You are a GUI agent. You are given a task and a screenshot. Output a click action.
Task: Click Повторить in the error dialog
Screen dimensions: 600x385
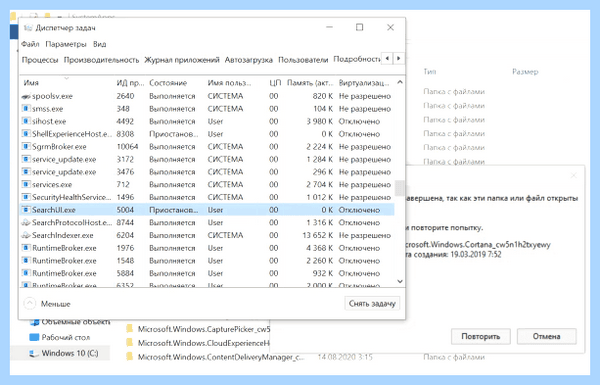coord(481,337)
